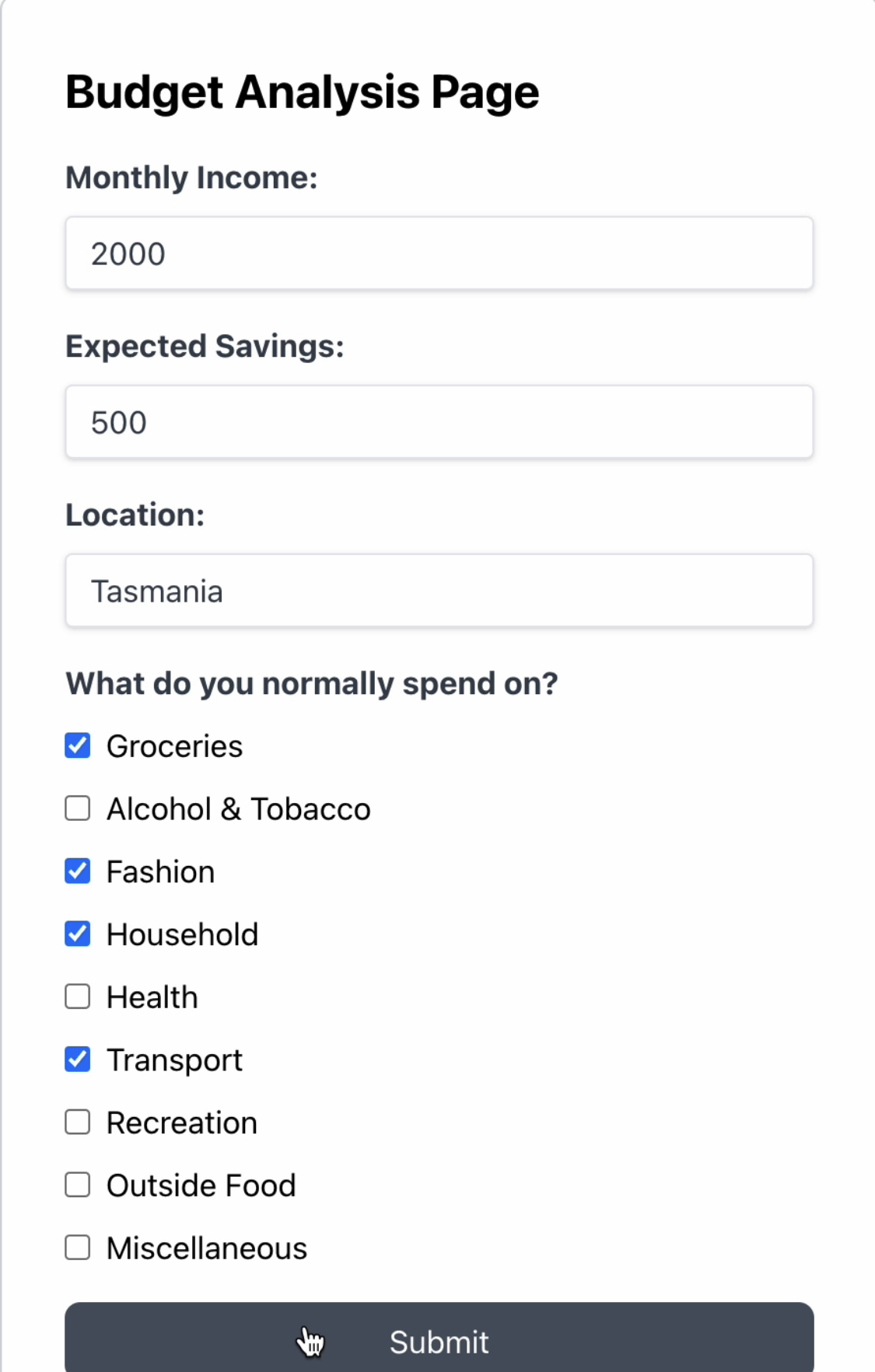875x1372 pixels.
Task: Uncheck the Groceries checkbox
Action: [x=78, y=745]
